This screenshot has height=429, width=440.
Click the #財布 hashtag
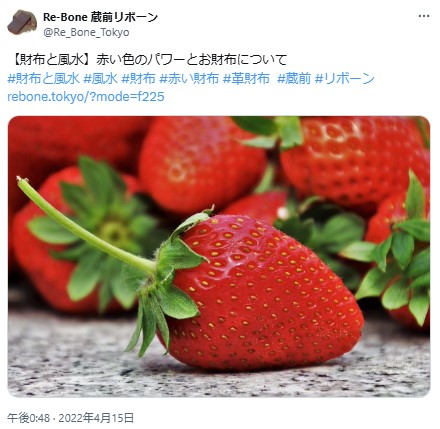pos(138,79)
